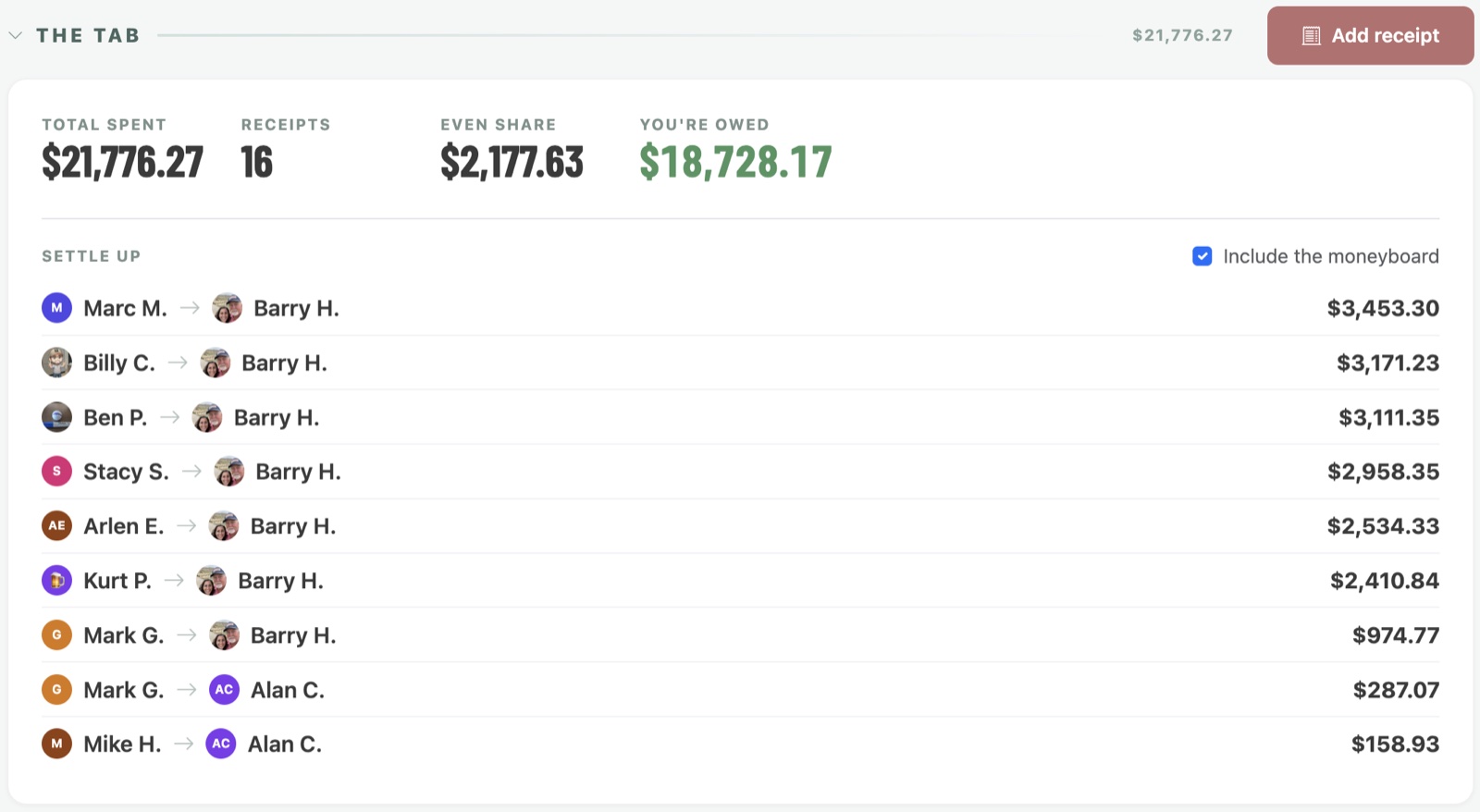Image resolution: width=1480 pixels, height=812 pixels.
Task: Click THE TAB section heading
Action: pyautogui.click(x=88, y=35)
